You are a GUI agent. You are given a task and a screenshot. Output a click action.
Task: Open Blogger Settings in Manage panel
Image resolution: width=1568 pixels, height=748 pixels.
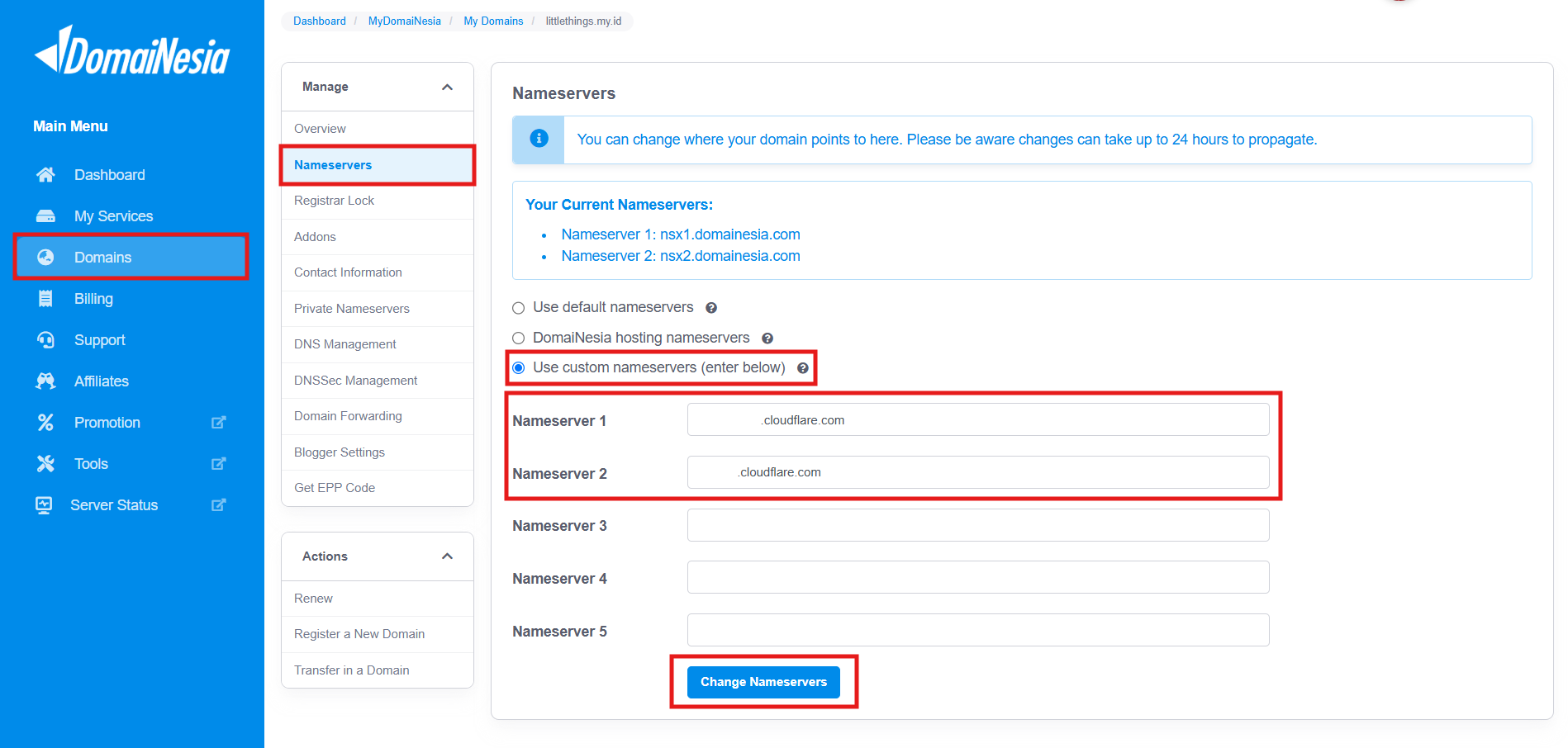[378, 452]
